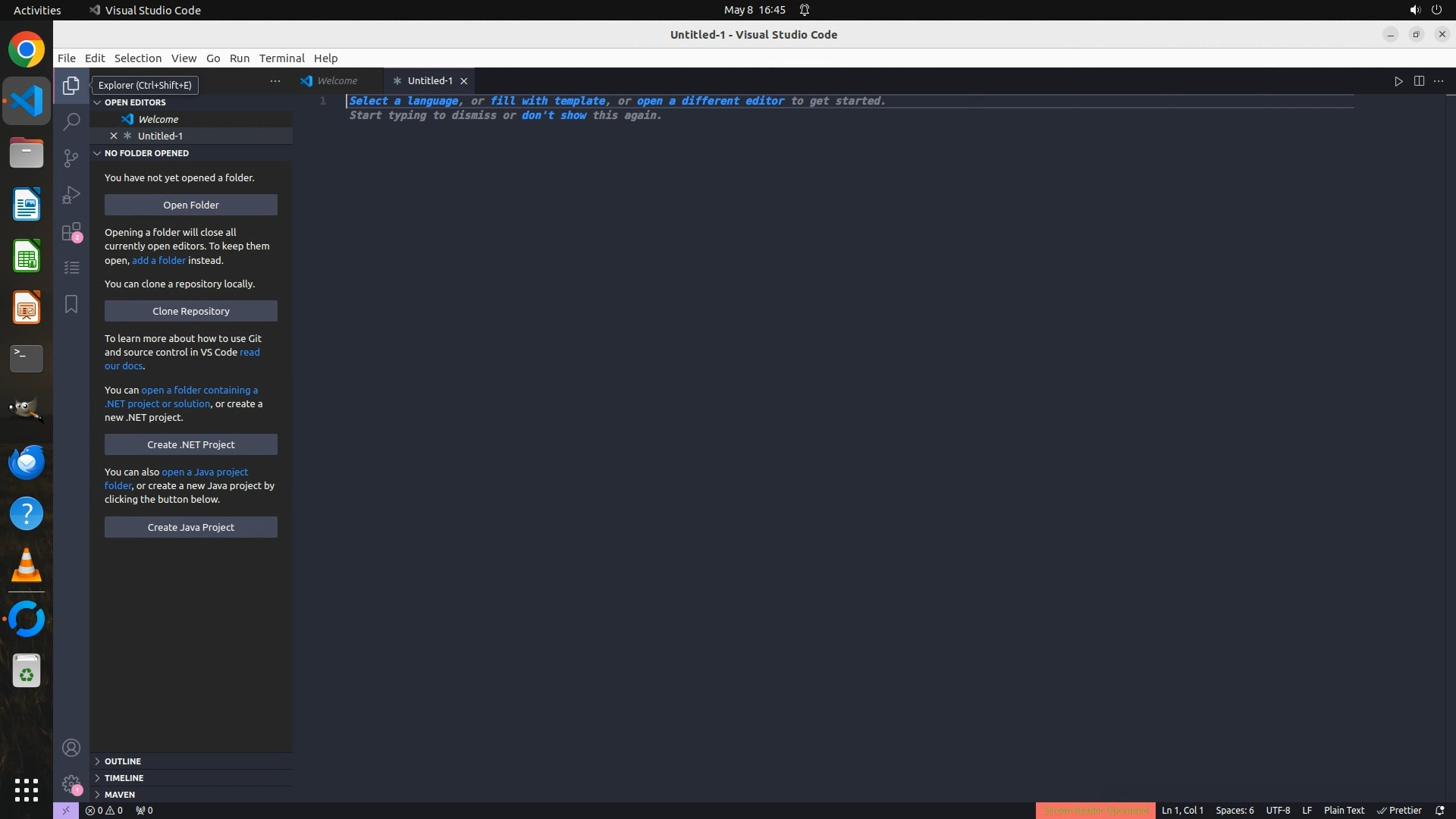Switch to the Welcome tab
This screenshot has height=819, width=1456.
(x=337, y=81)
